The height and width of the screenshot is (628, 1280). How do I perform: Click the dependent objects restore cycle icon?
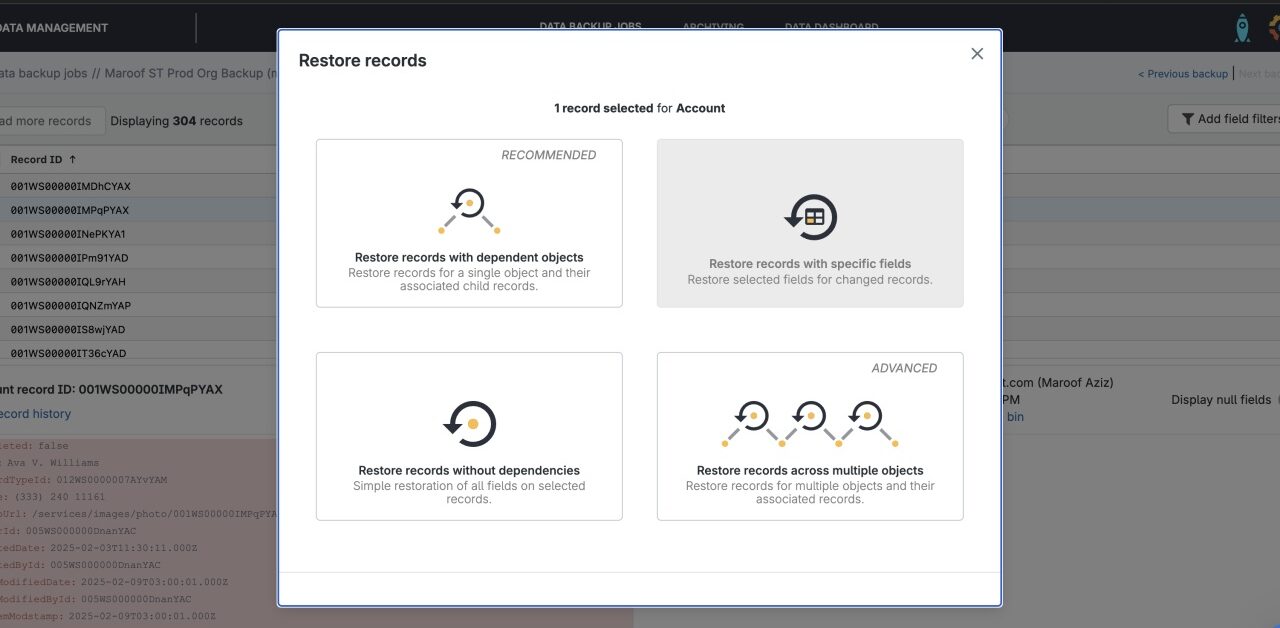(467, 210)
